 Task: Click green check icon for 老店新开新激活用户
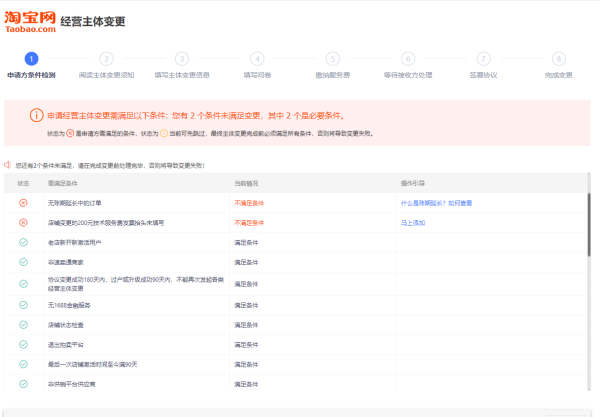pyautogui.click(x=23, y=242)
